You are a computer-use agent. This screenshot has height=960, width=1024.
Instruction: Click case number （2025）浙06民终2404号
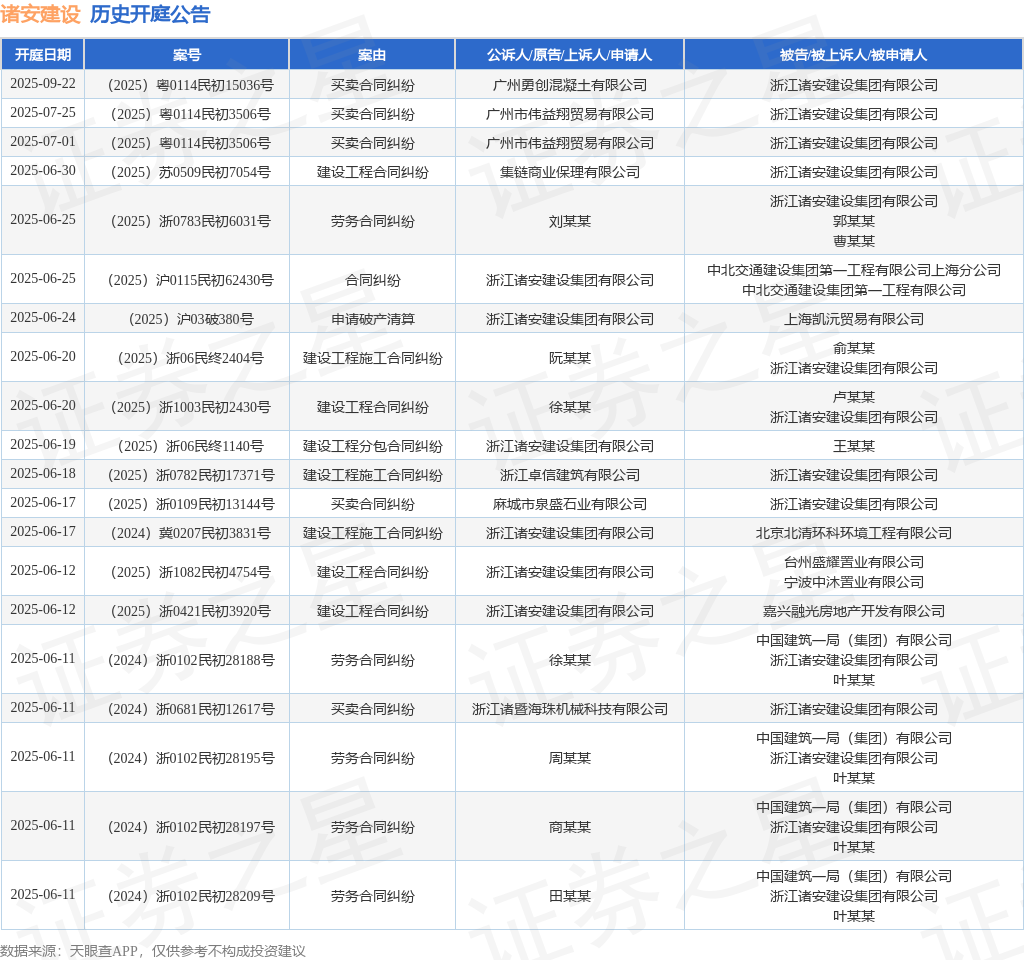[x=187, y=358]
